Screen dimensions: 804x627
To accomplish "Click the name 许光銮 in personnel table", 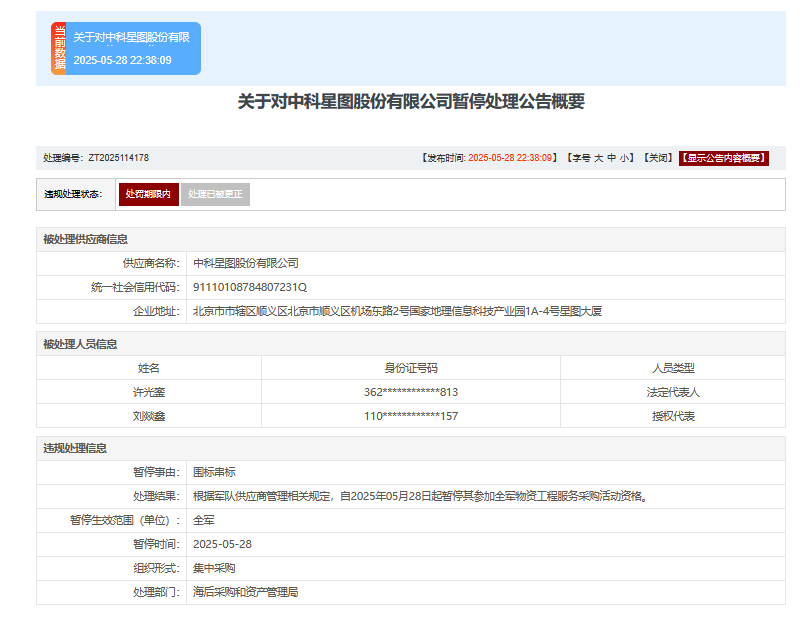I will pyautogui.click(x=148, y=392).
